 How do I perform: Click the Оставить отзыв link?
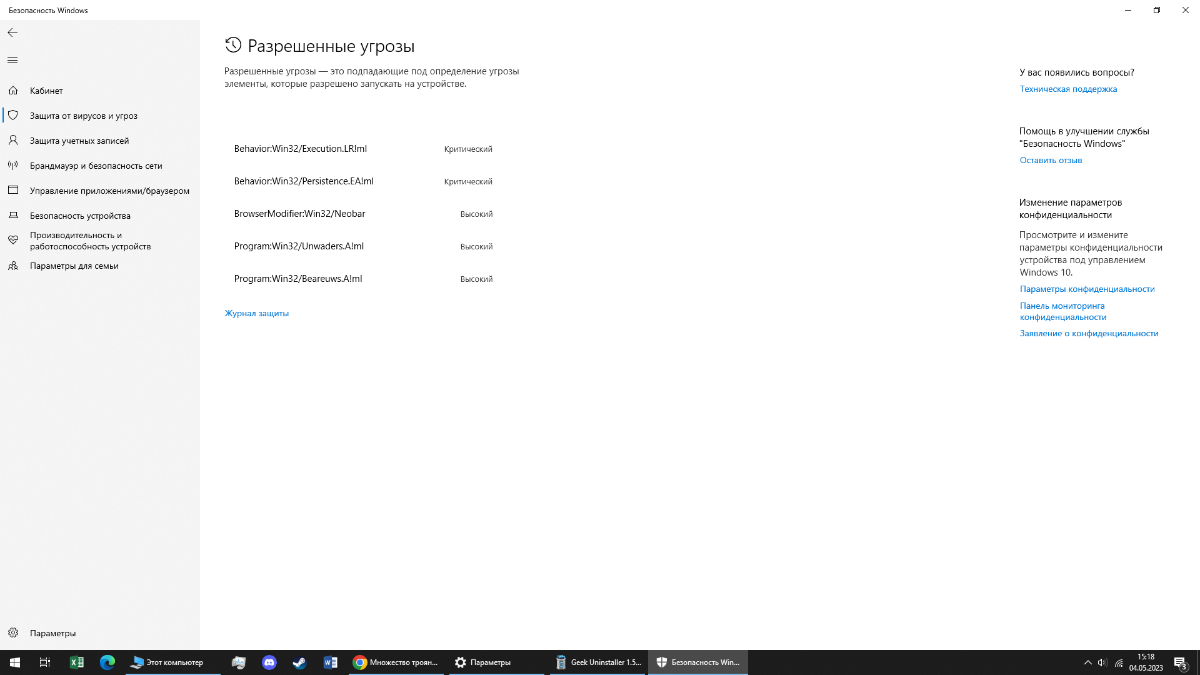point(1050,160)
